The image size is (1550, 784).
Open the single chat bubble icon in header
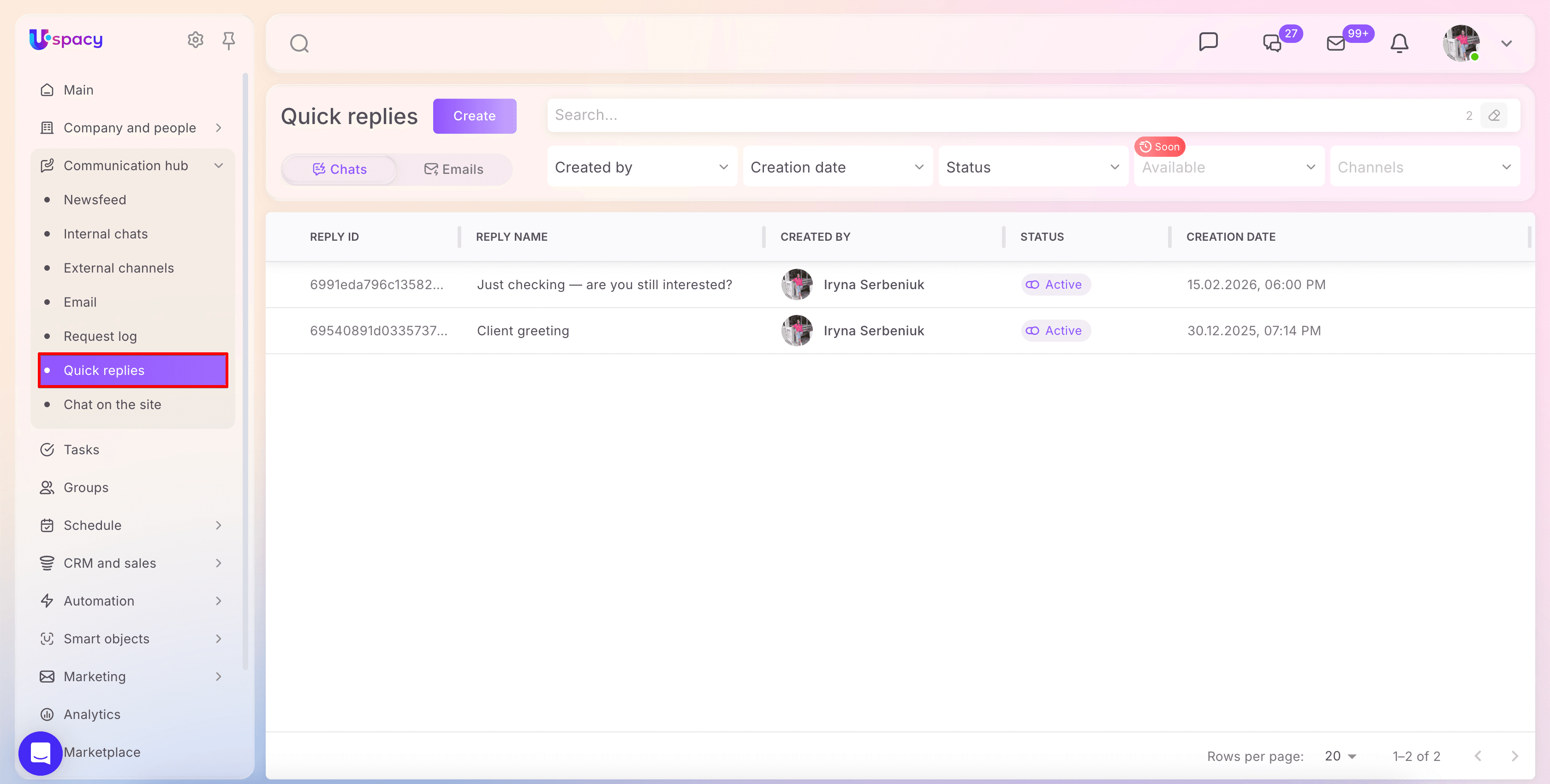pos(1208,42)
